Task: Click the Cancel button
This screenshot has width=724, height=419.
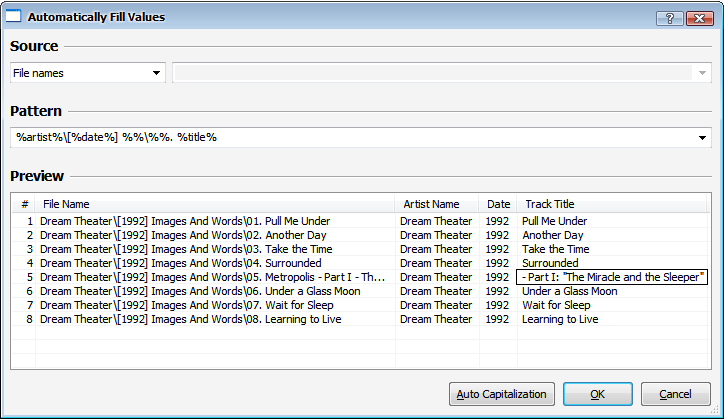Action: [675, 394]
